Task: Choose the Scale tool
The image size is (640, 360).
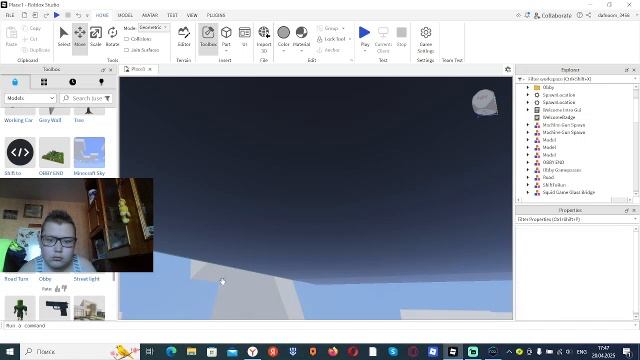Action: [x=96, y=36]
